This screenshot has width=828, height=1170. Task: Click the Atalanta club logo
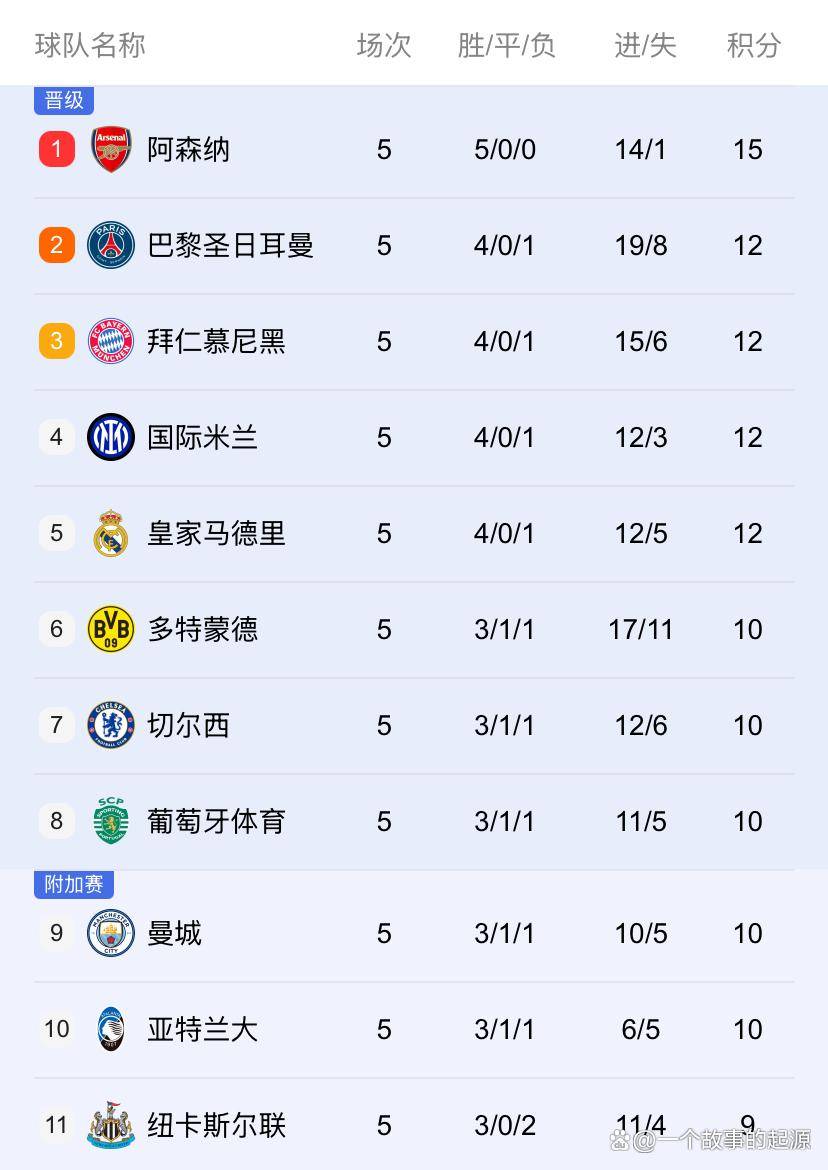[x=111, y=1029]
